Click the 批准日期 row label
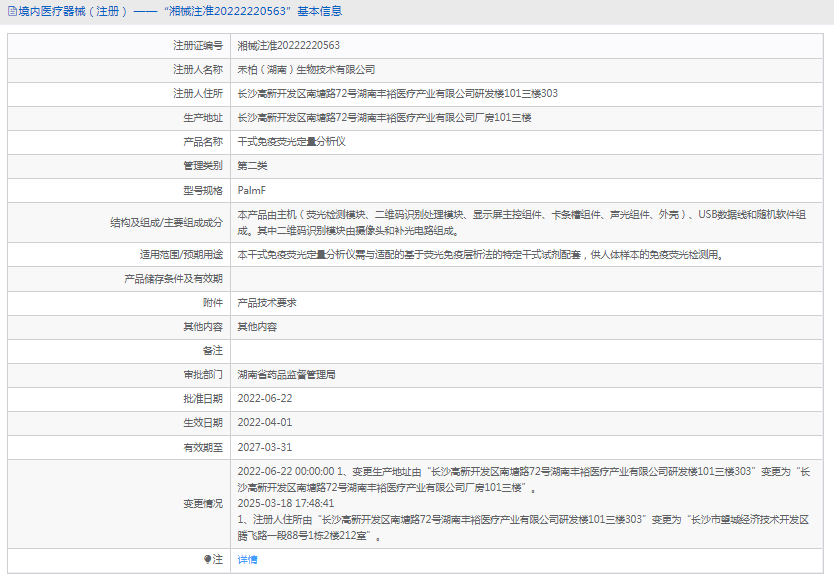This screenshot has width=834, height=581. pos(203,399)
